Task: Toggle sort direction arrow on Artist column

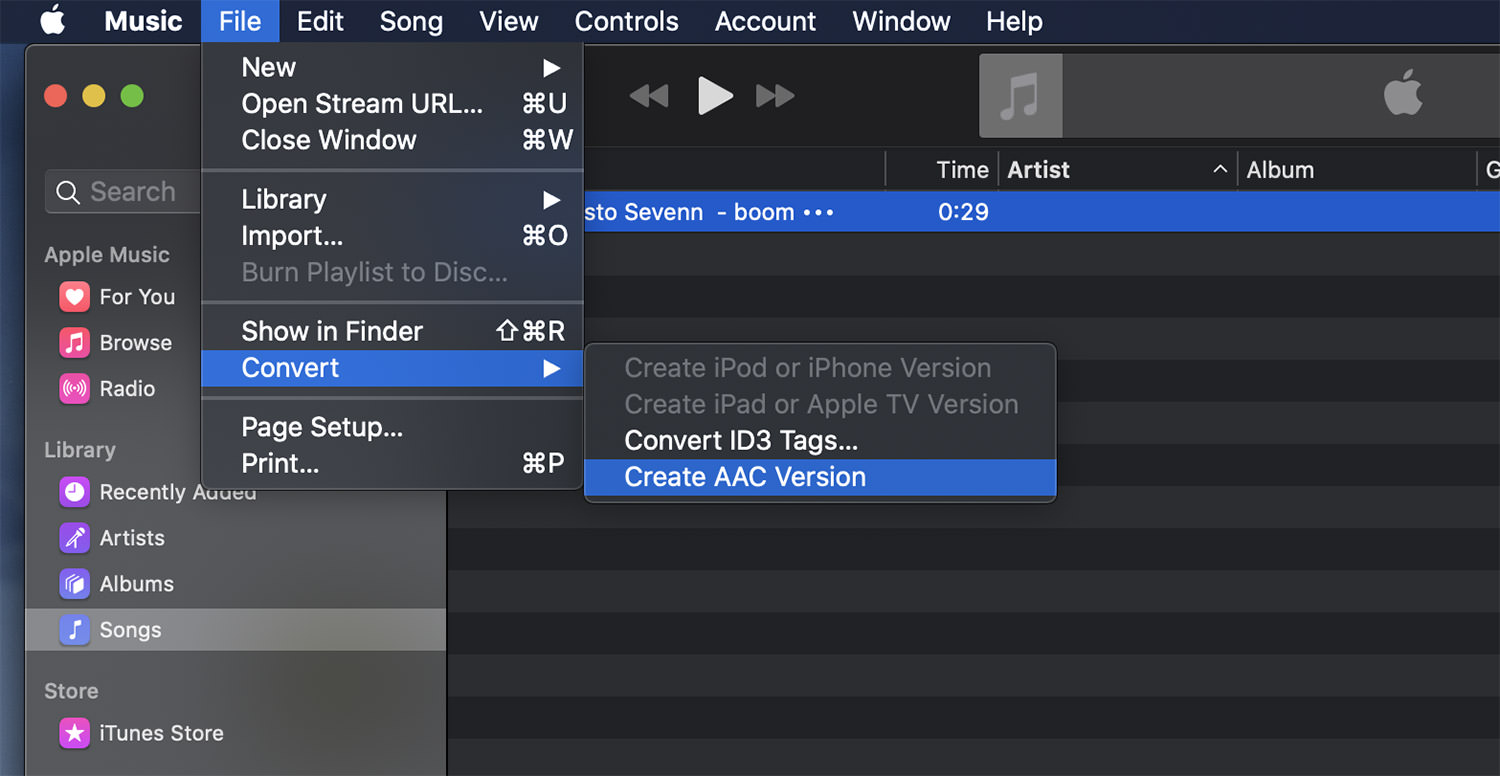Action: (x=1220, y=170)
